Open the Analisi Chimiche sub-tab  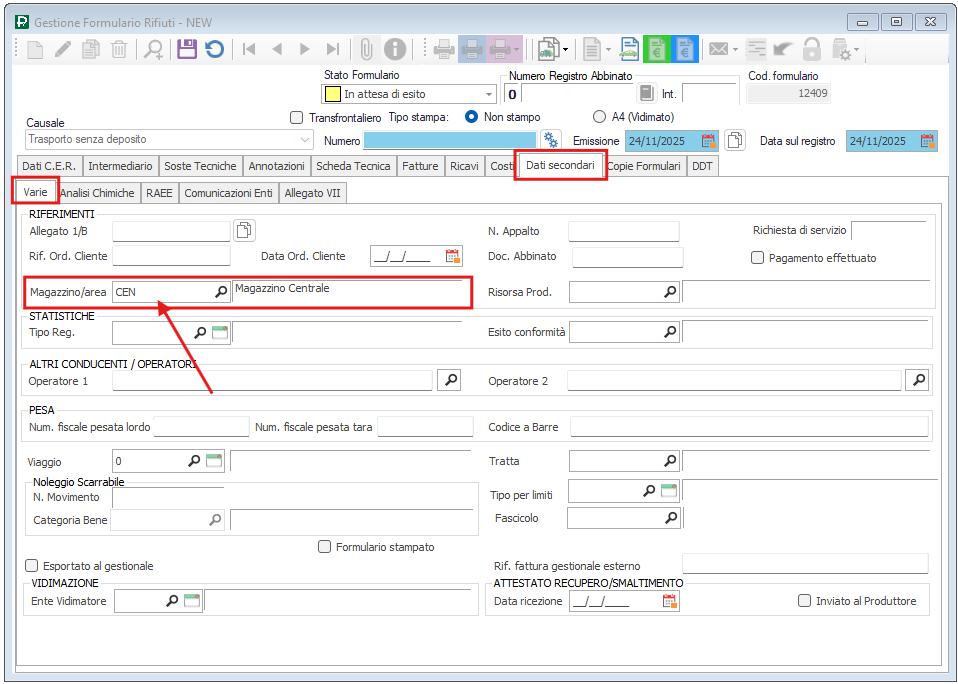point(97,193)
